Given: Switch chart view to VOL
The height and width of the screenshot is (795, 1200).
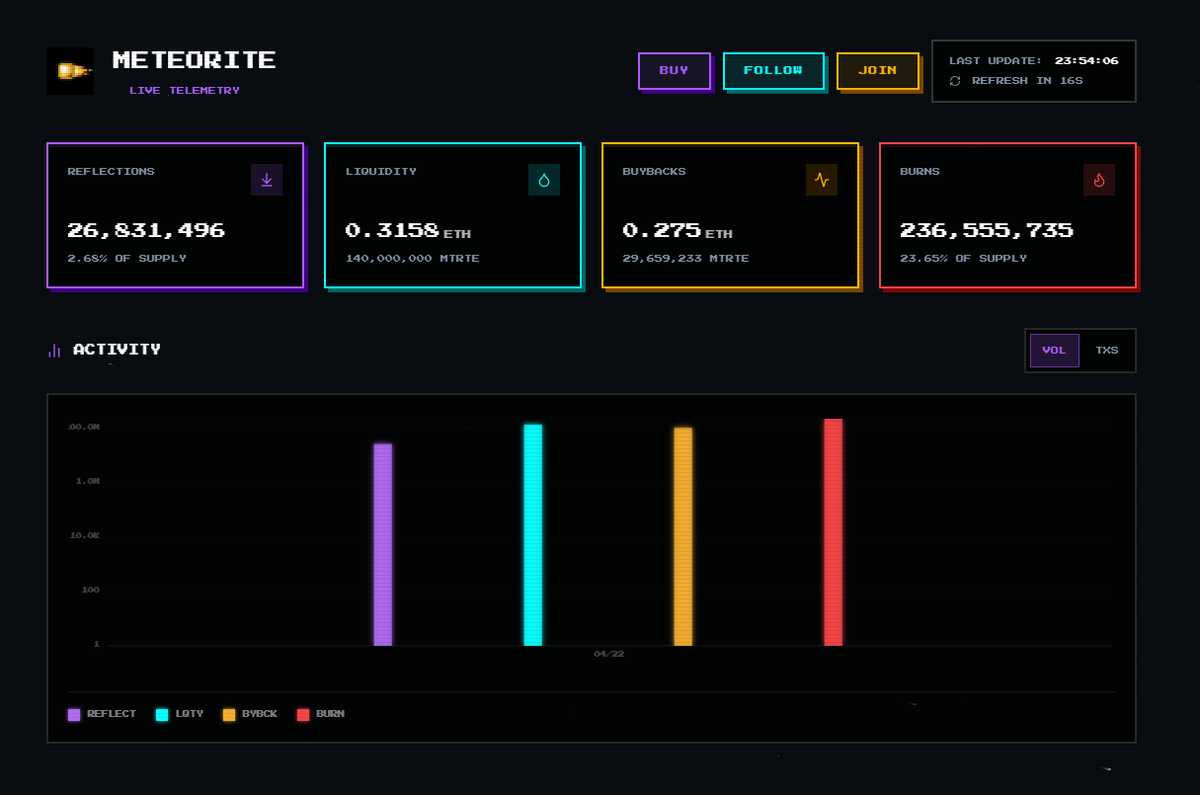Looking at the screenshot, I should click(x=1054, y=350).
